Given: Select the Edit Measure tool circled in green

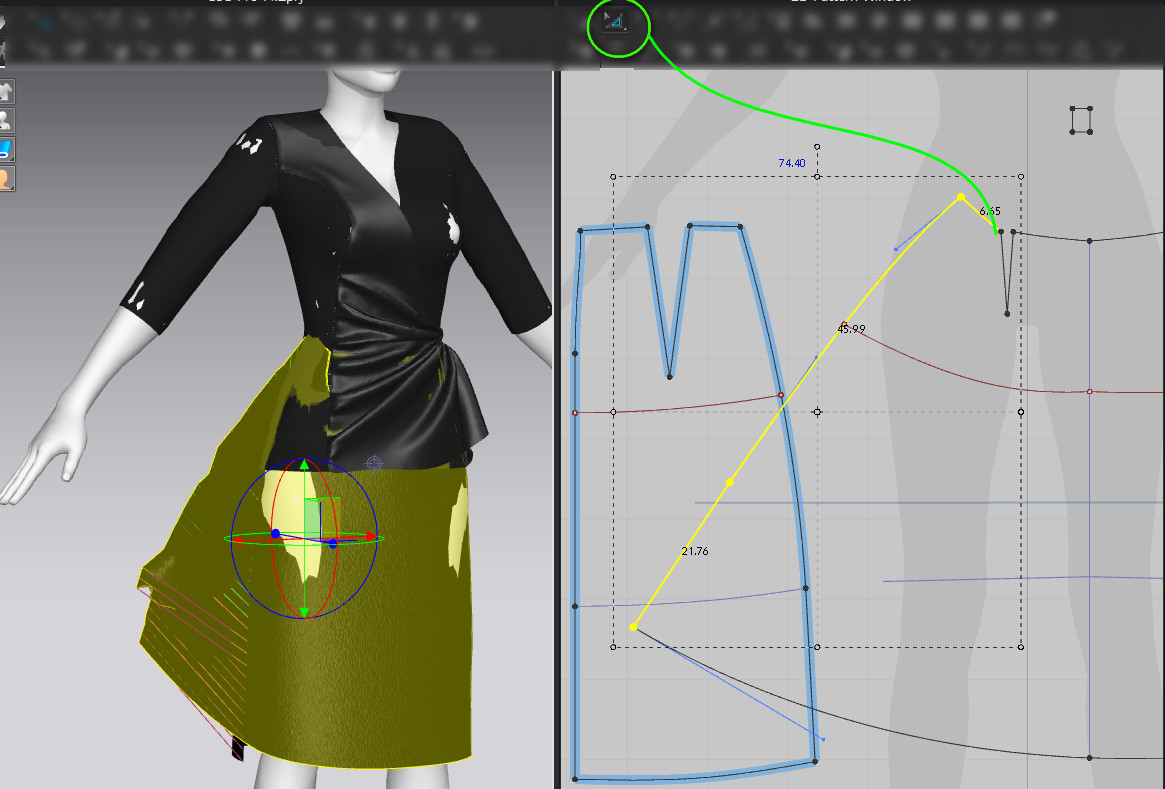Looking at the screenshot, I should click(x=616, y=22).
